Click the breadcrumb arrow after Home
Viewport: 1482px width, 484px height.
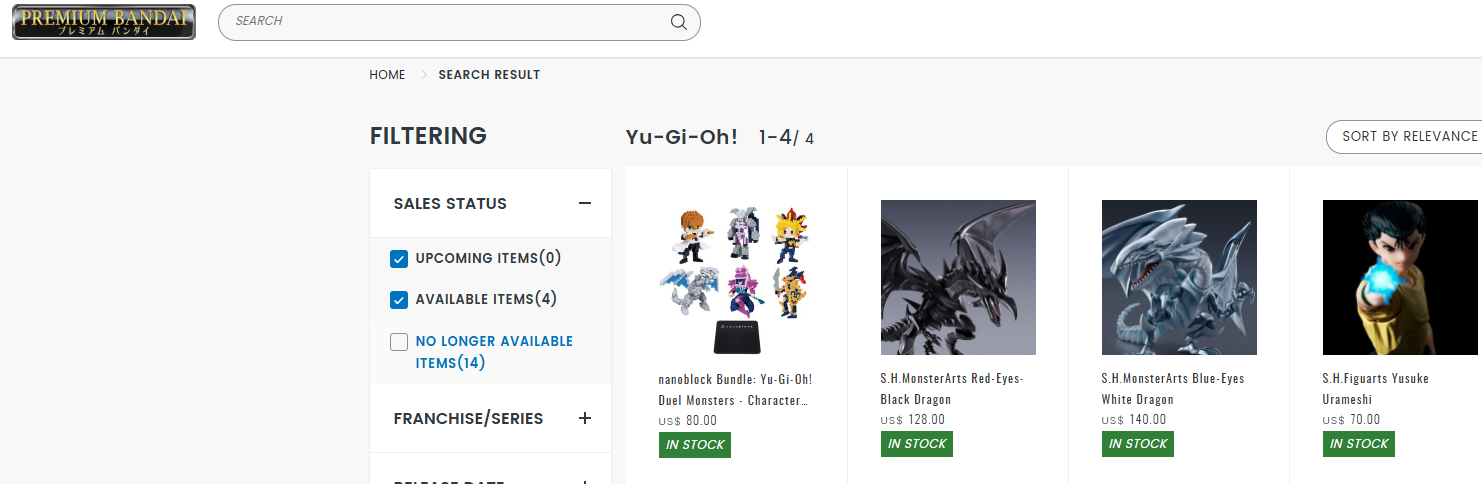click(423, 75)
